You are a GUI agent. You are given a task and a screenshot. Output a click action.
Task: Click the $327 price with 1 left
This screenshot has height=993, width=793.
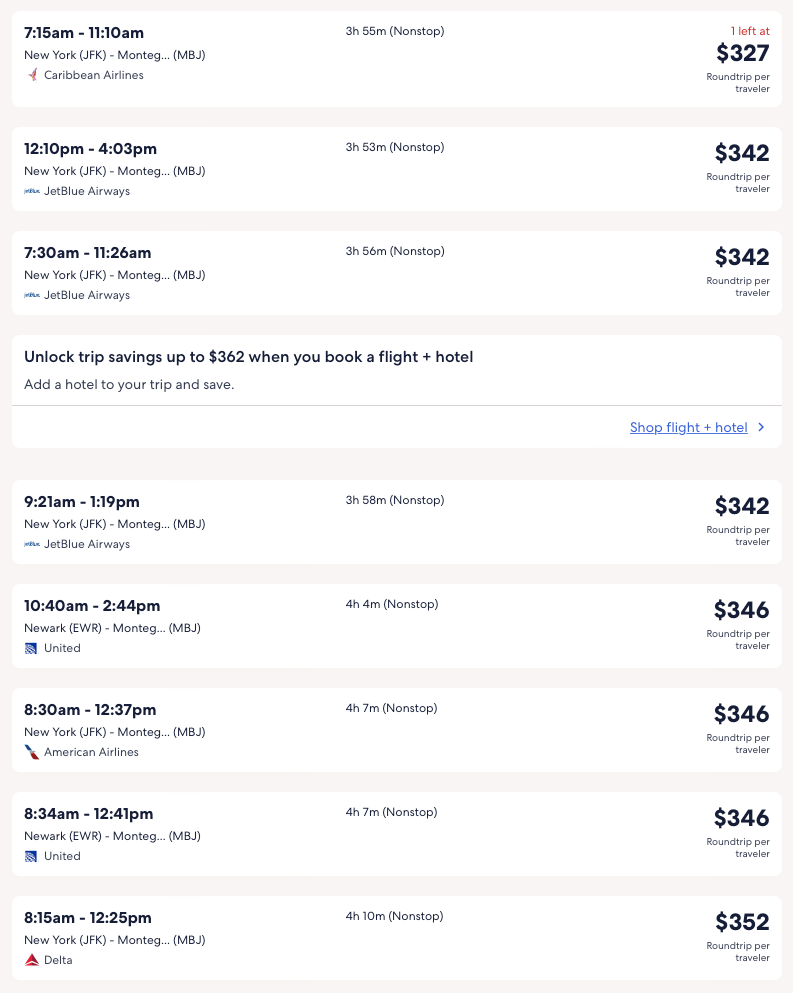(742, 53)
